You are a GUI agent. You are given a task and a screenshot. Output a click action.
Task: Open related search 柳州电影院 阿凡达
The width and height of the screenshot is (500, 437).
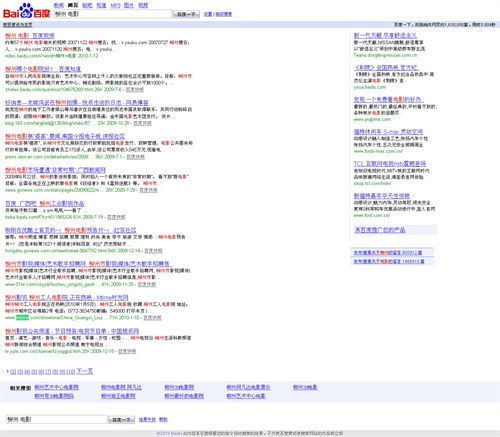tap(121, 387)
